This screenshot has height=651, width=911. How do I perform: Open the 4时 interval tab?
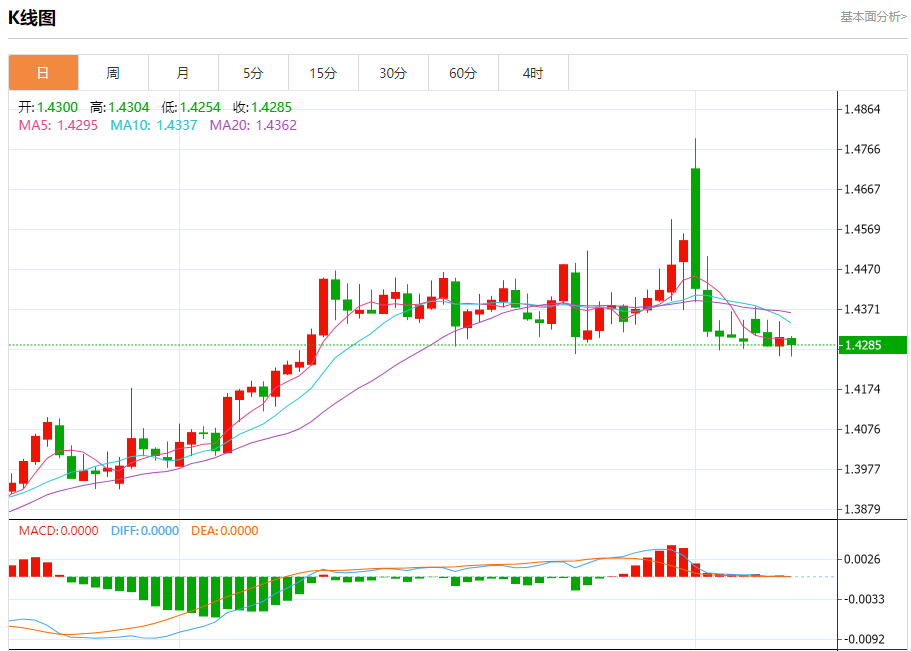533,73
